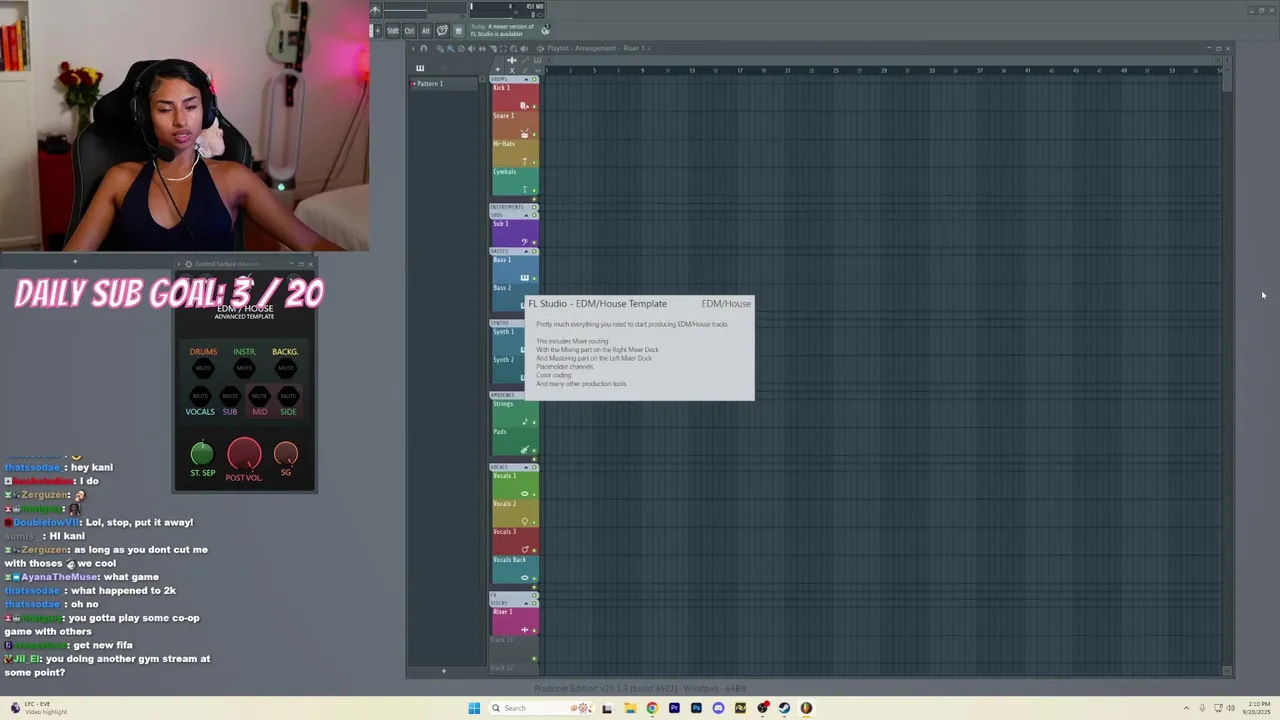This screenshot has height=720, width=1280.
Task: Select the playlist slip tool
Action: [x=482, y=48]
